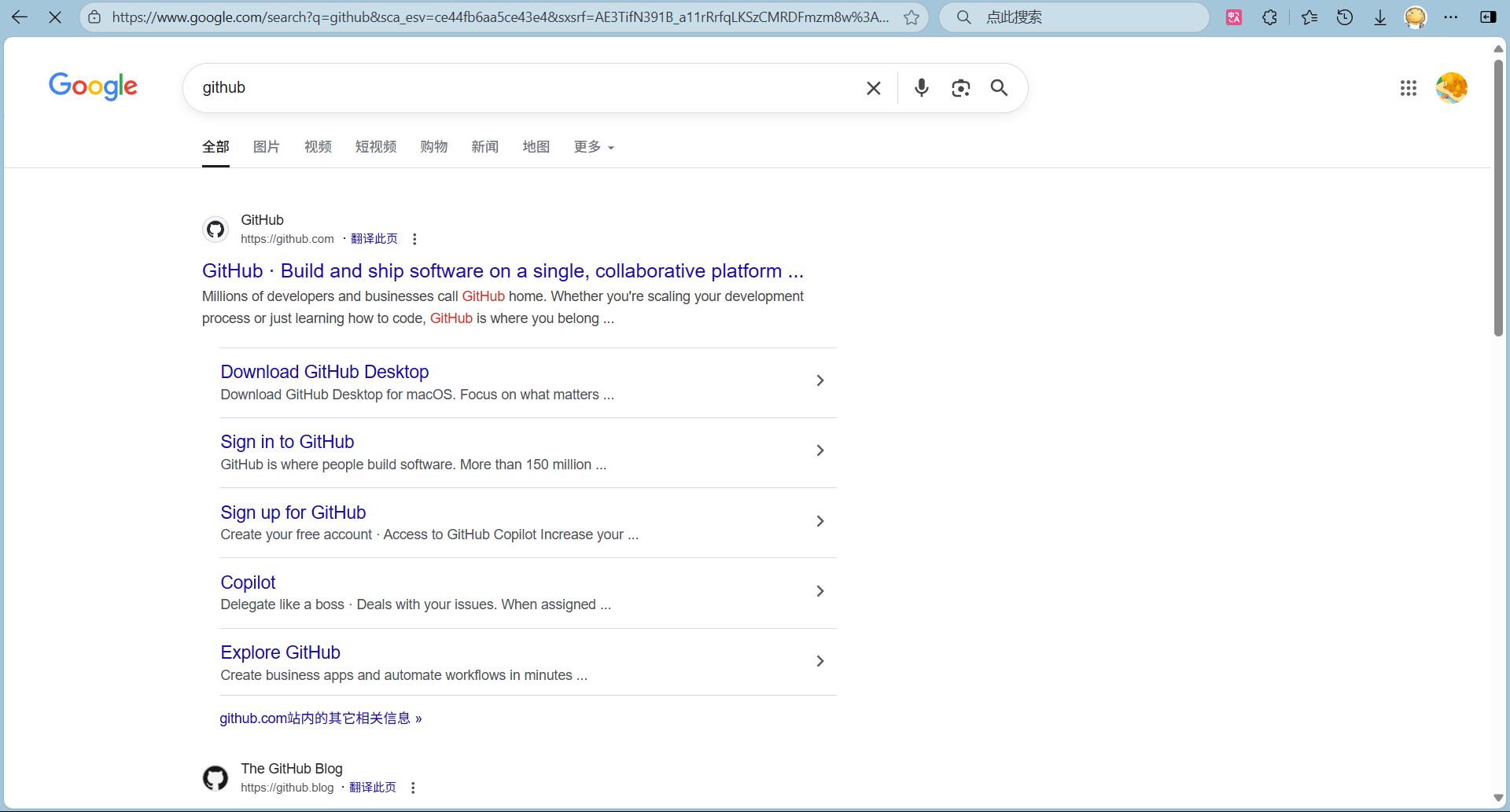Viewport: 1510px width, 812px height.
Task: Open more options for github.blog result
Action: (x=413, y=788)
